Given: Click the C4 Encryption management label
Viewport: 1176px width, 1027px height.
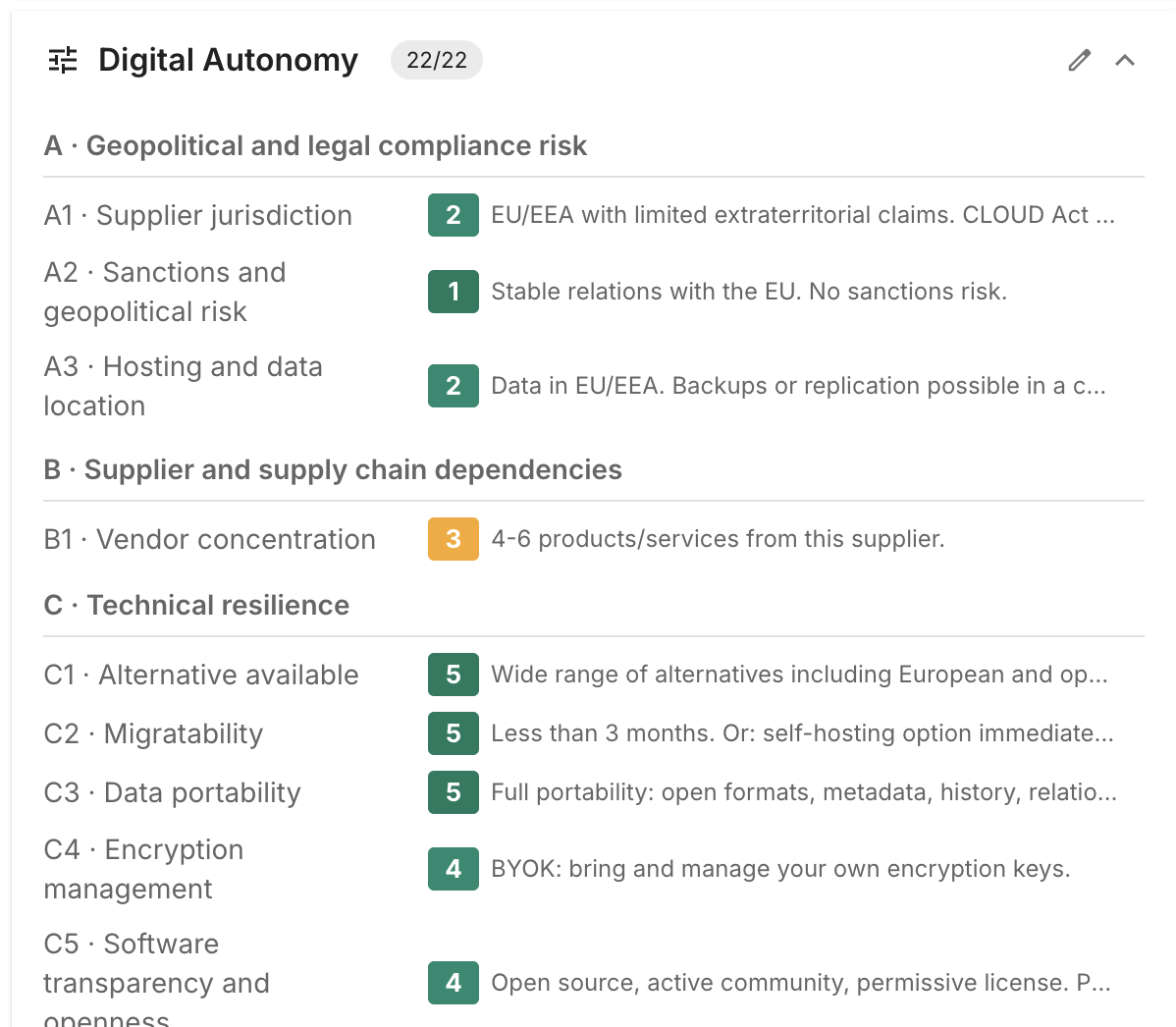Looking at the screenshot, I should 144,870.
